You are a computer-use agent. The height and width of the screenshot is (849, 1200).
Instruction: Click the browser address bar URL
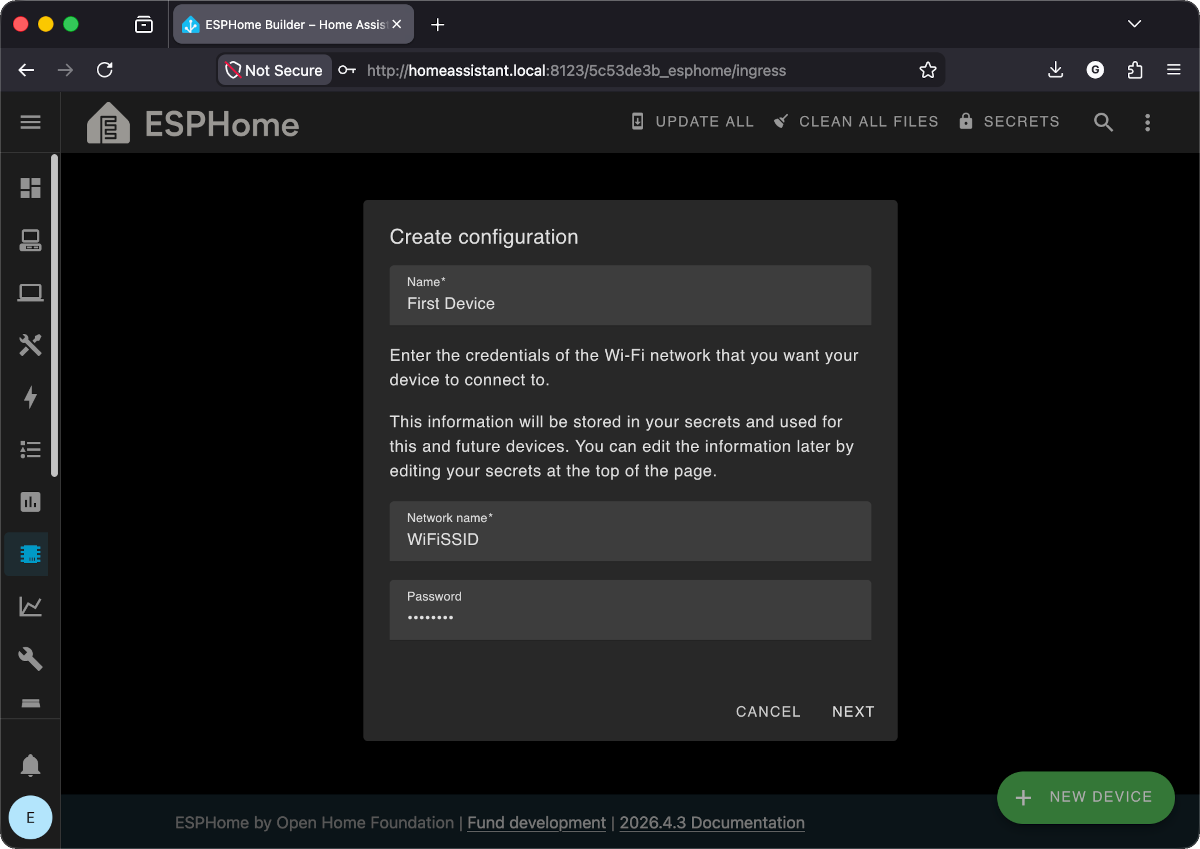pyautogui.click(x=576, y=70)
